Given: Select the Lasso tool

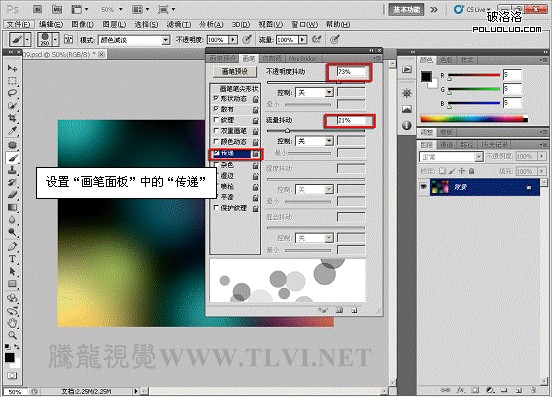Looking at the screenshot, I should (x=12, y=93).
